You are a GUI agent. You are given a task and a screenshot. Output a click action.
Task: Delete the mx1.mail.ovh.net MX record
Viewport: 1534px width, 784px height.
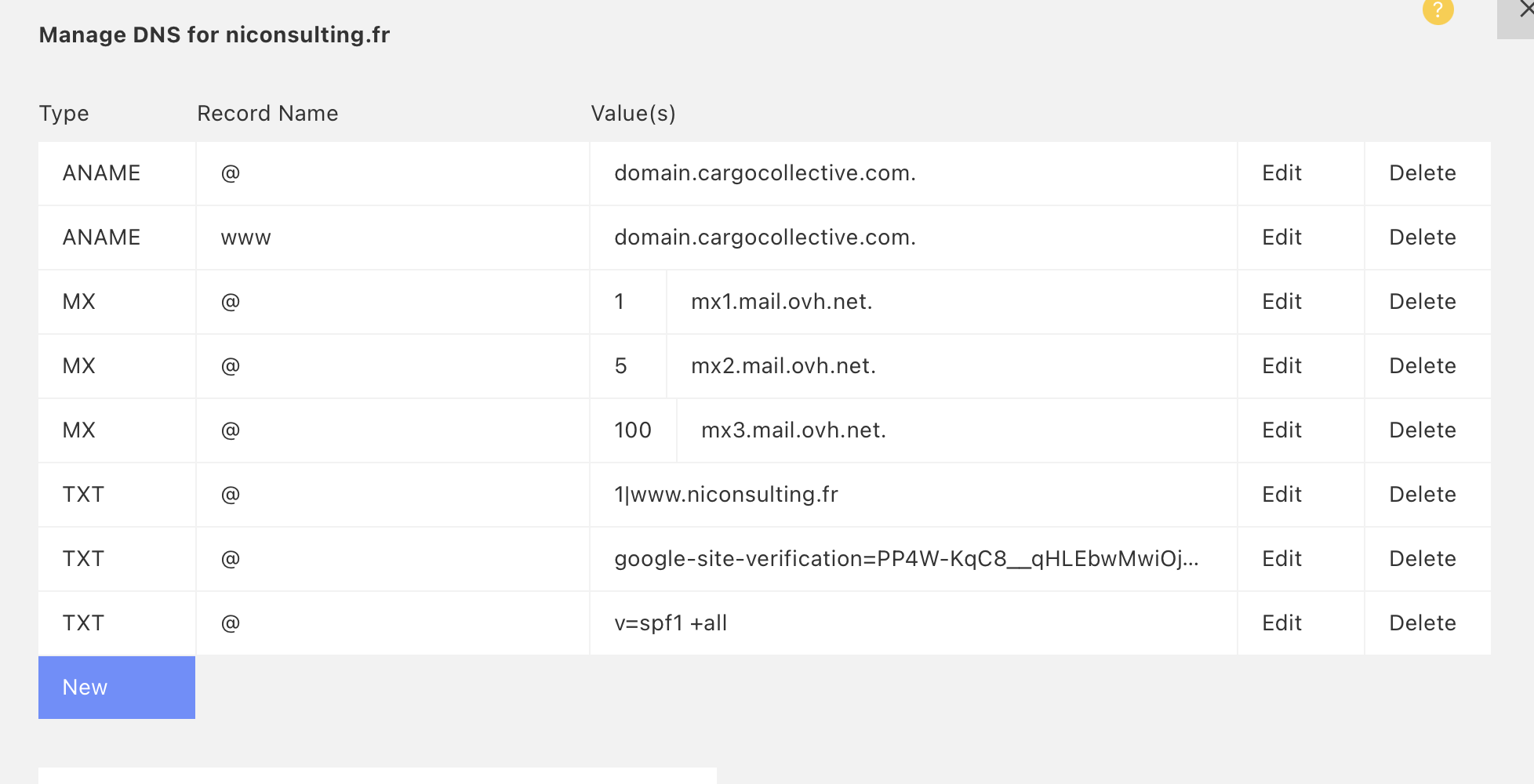(x=1422, y=302)
